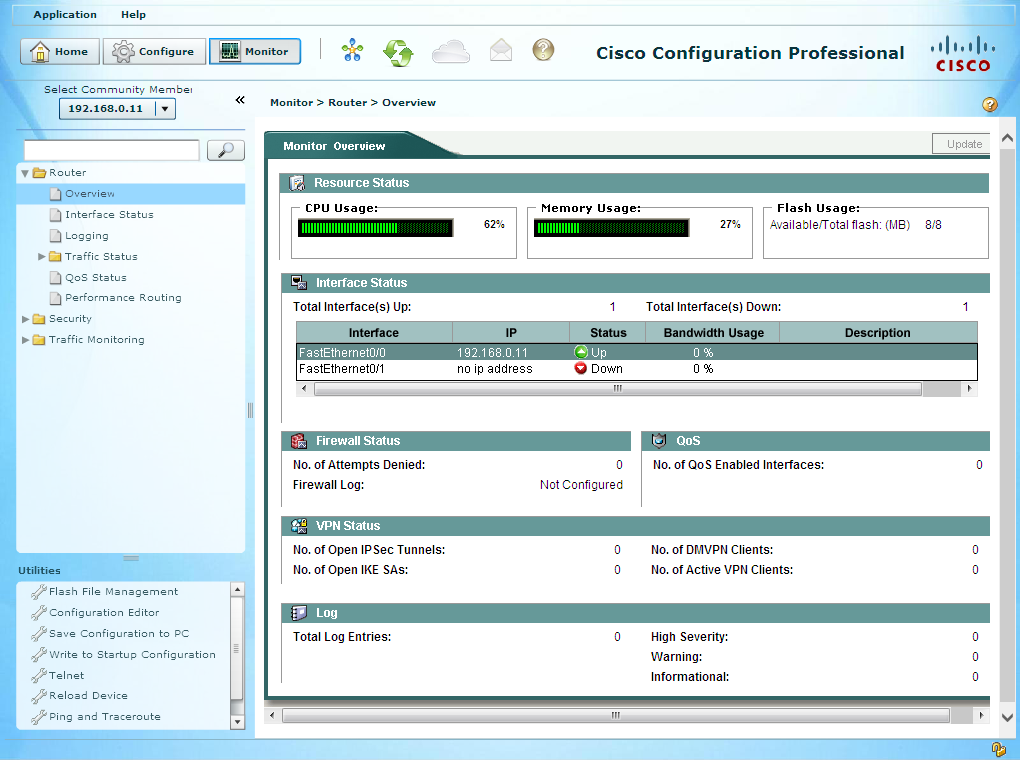Open the orange help icon beside the breadcrumb
The width and height of the screenshot is (1020, 760).
coord(989,104)
